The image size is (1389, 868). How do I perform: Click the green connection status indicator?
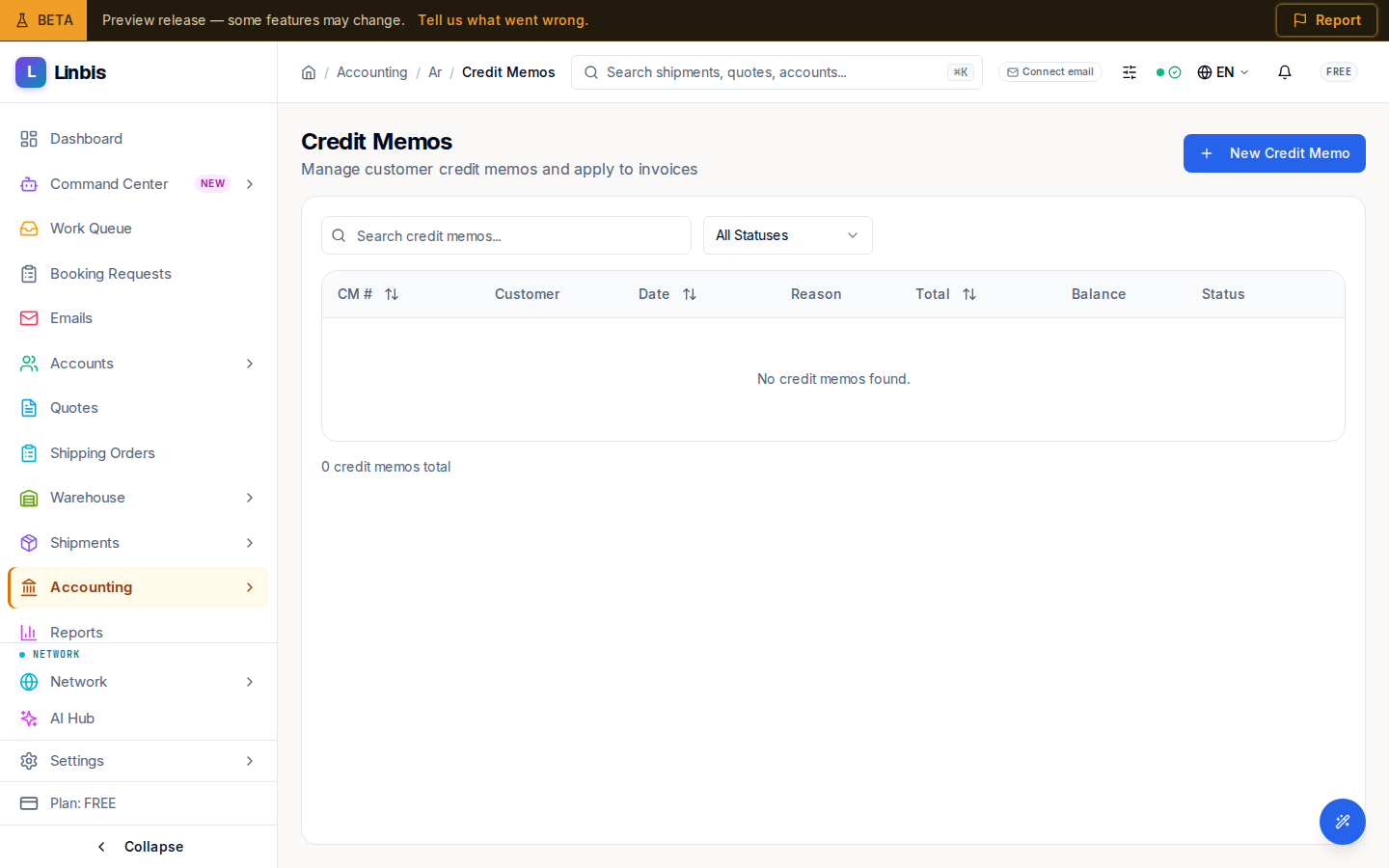coord(1168,72)
